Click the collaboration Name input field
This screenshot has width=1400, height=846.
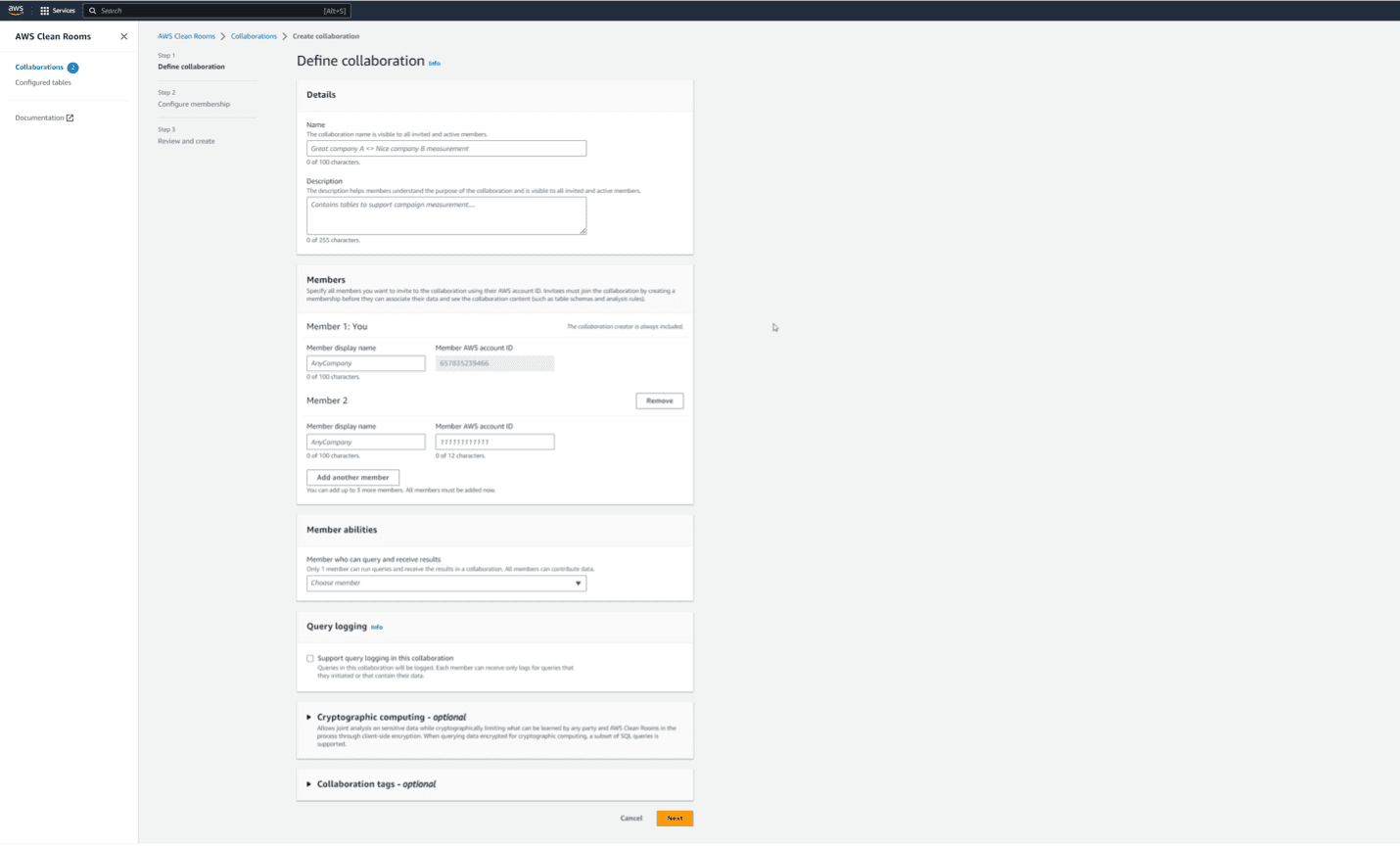[x=445, y=149]
